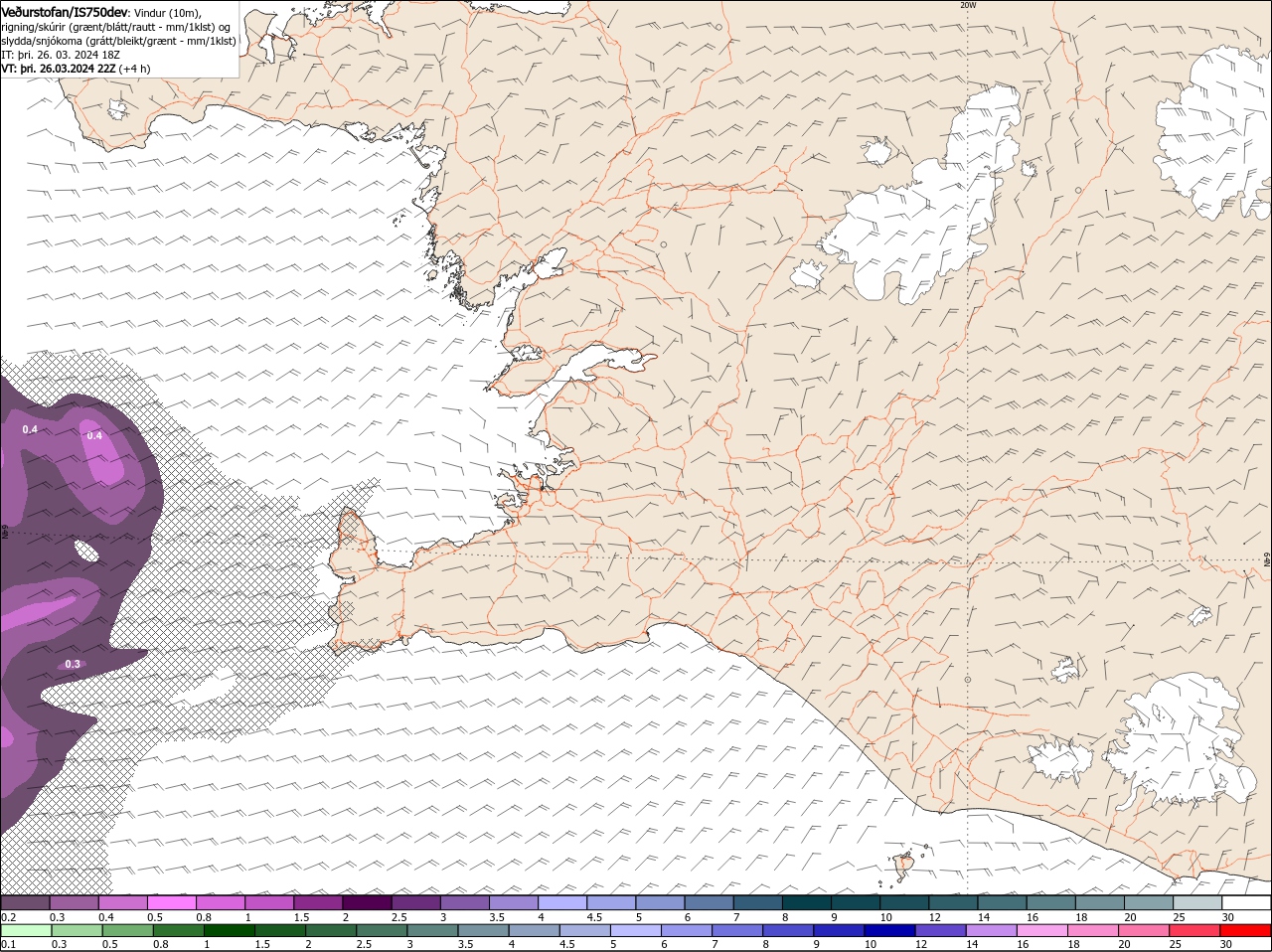Image resolution: width=1272 pixels, height=952 pixels.
Task: Click the 'Veðurstofan/IS750dev' title text
Action: click(x=66, y=11)
